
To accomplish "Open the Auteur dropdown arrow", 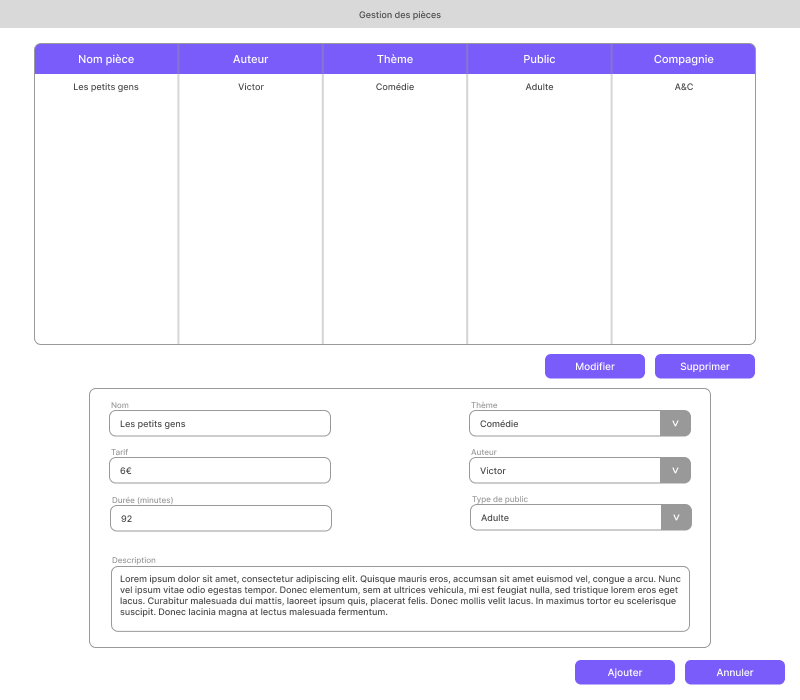I will pos(675,470).
